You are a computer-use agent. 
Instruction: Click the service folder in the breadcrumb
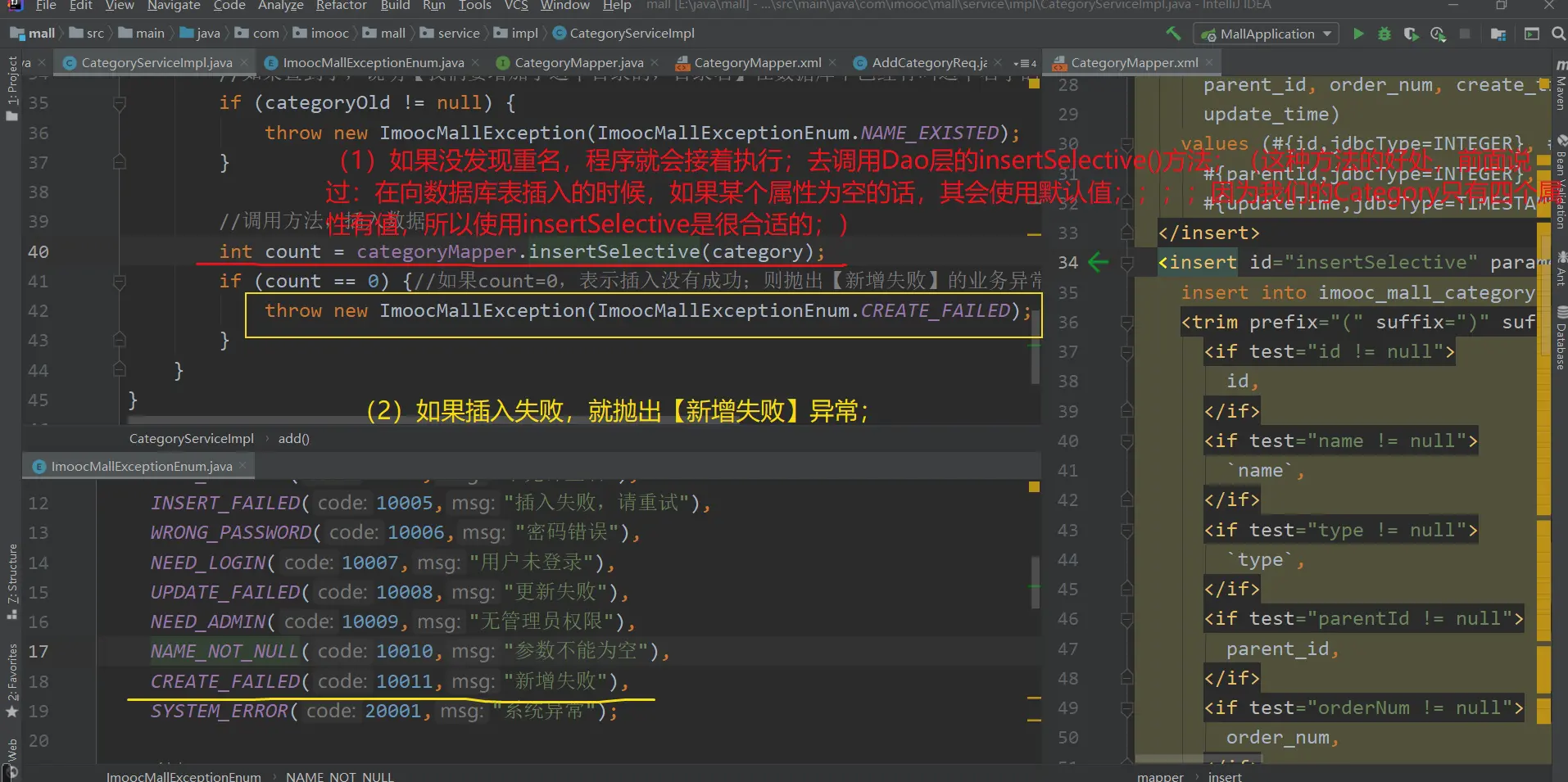tap(458, 34)
